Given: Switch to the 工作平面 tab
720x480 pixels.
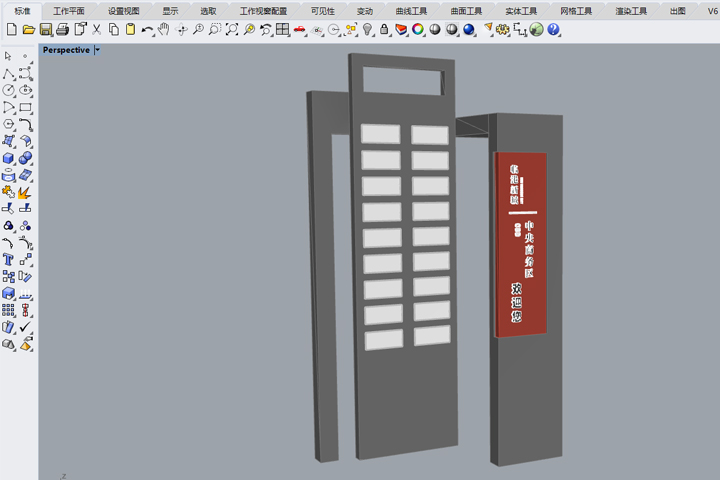Looking at the screenshot, I should [69, 11].
